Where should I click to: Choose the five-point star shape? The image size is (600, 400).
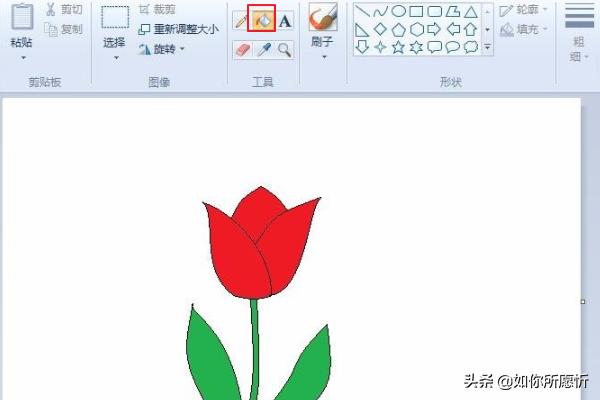(399, 46)
